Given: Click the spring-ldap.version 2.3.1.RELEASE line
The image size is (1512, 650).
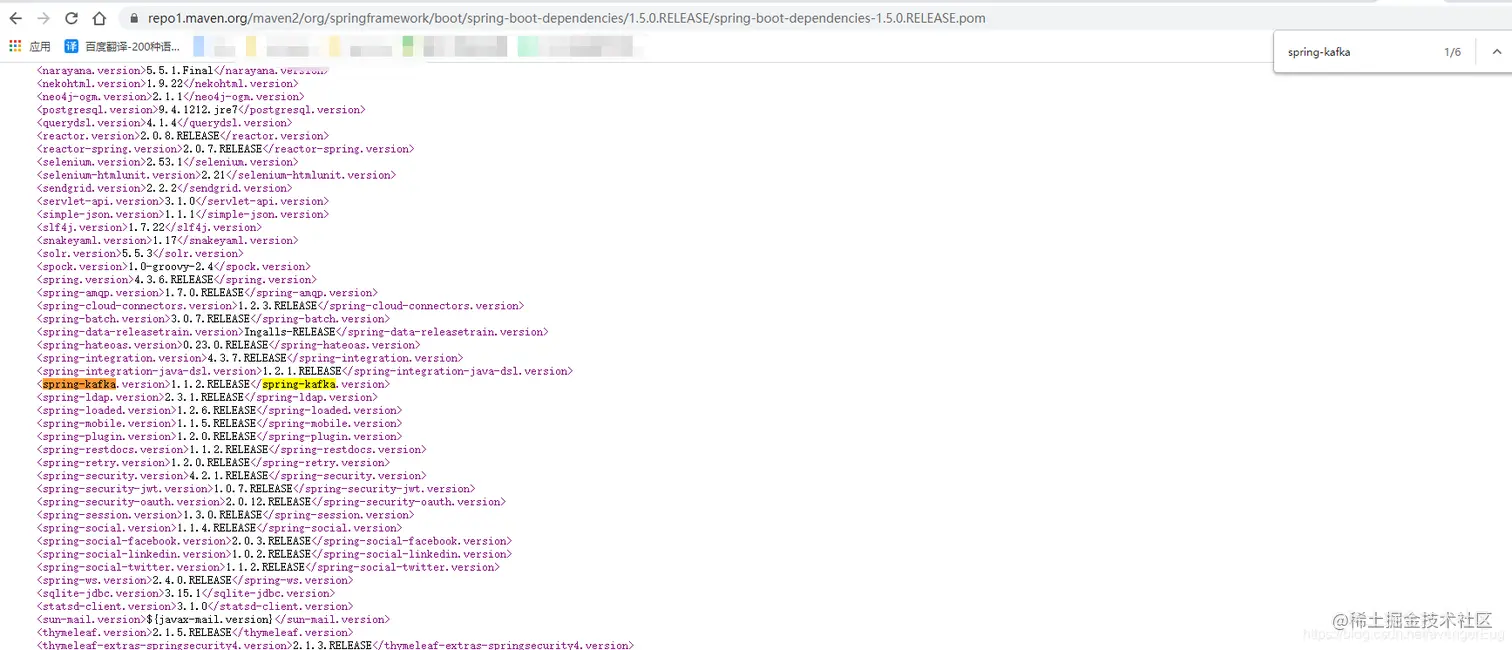Looking at the screenshot, I should tap(207, 397).
